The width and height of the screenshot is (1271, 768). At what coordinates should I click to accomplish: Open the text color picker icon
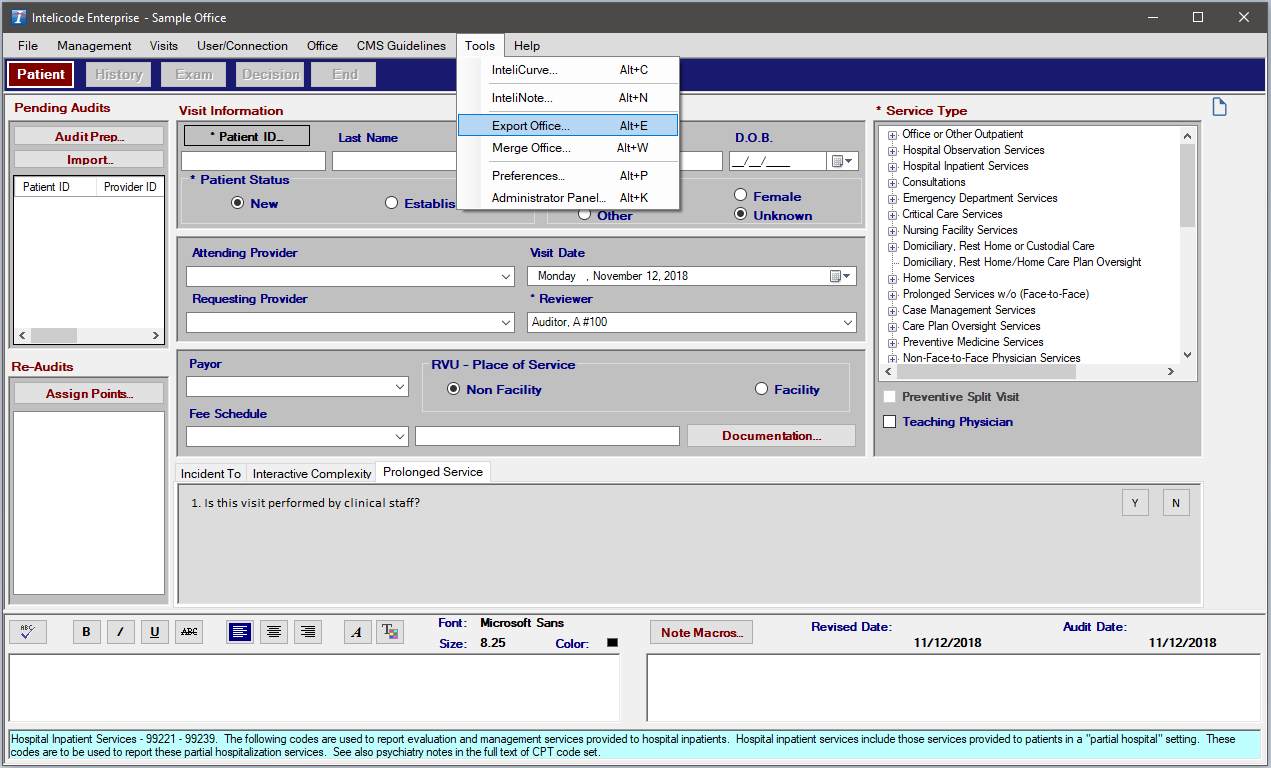pos(391,632)
